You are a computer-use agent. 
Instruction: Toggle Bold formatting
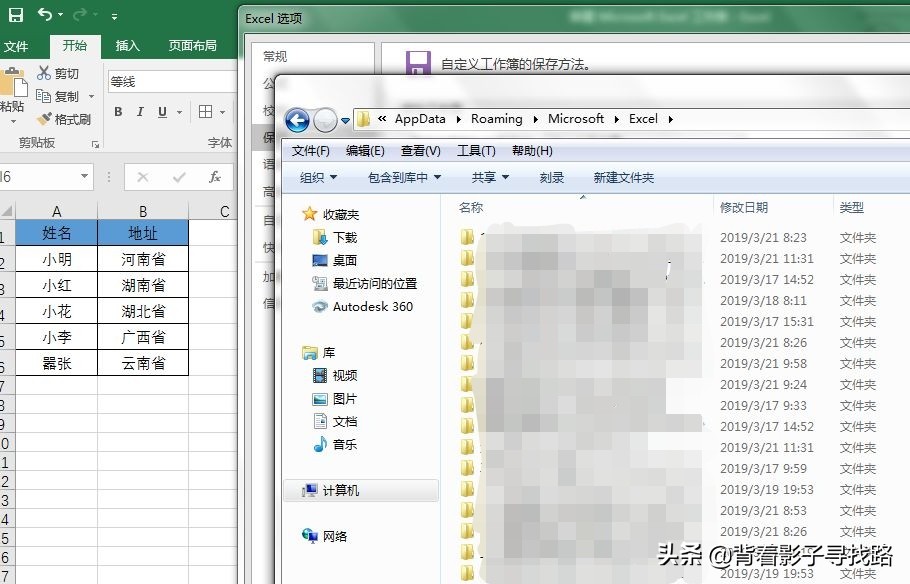(118, 112)
